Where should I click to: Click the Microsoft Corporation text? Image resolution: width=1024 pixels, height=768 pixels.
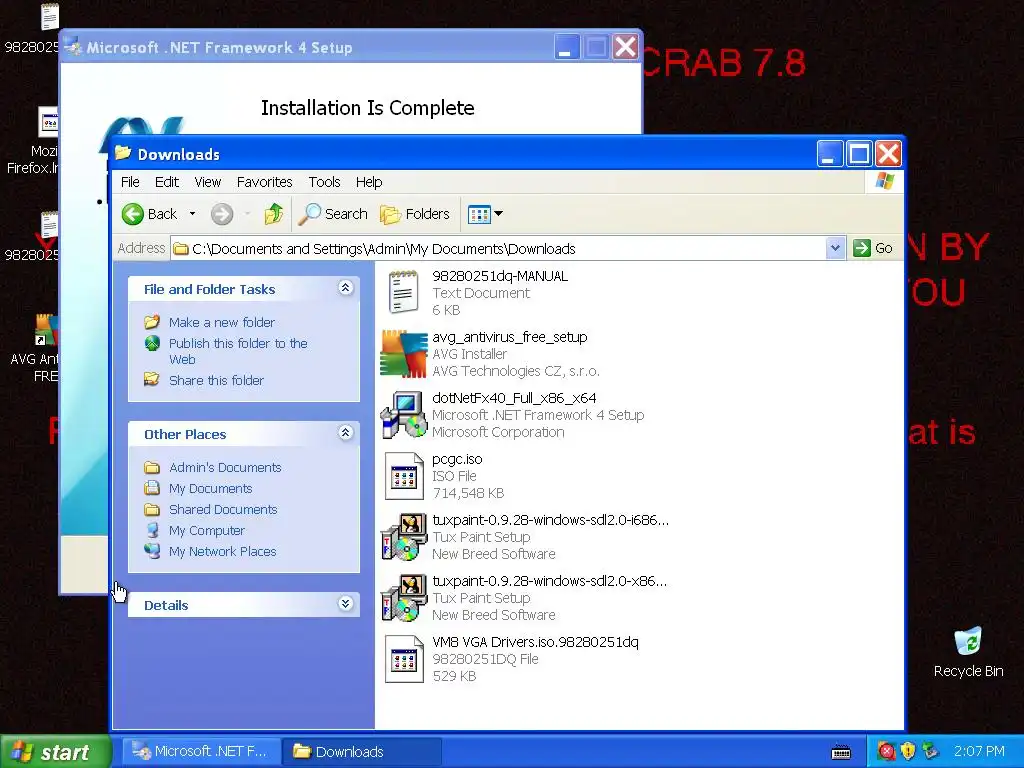click(498, 432)
